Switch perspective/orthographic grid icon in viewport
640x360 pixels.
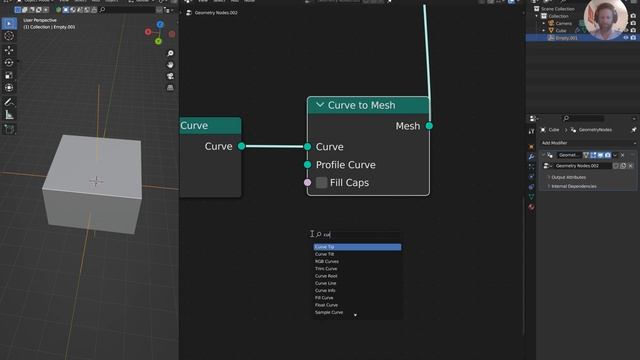point(170,88)
